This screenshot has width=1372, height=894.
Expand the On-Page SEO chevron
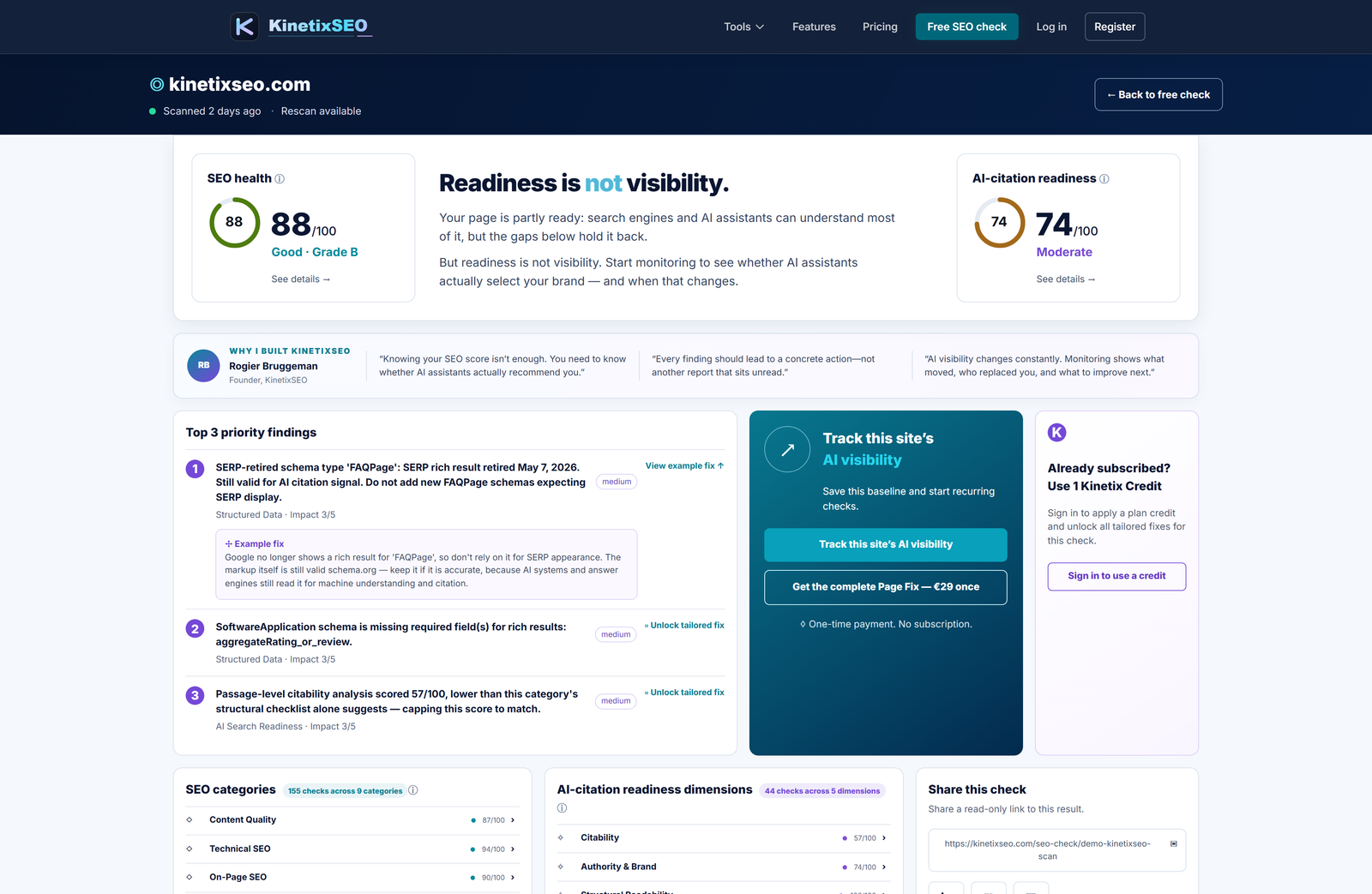513,878
